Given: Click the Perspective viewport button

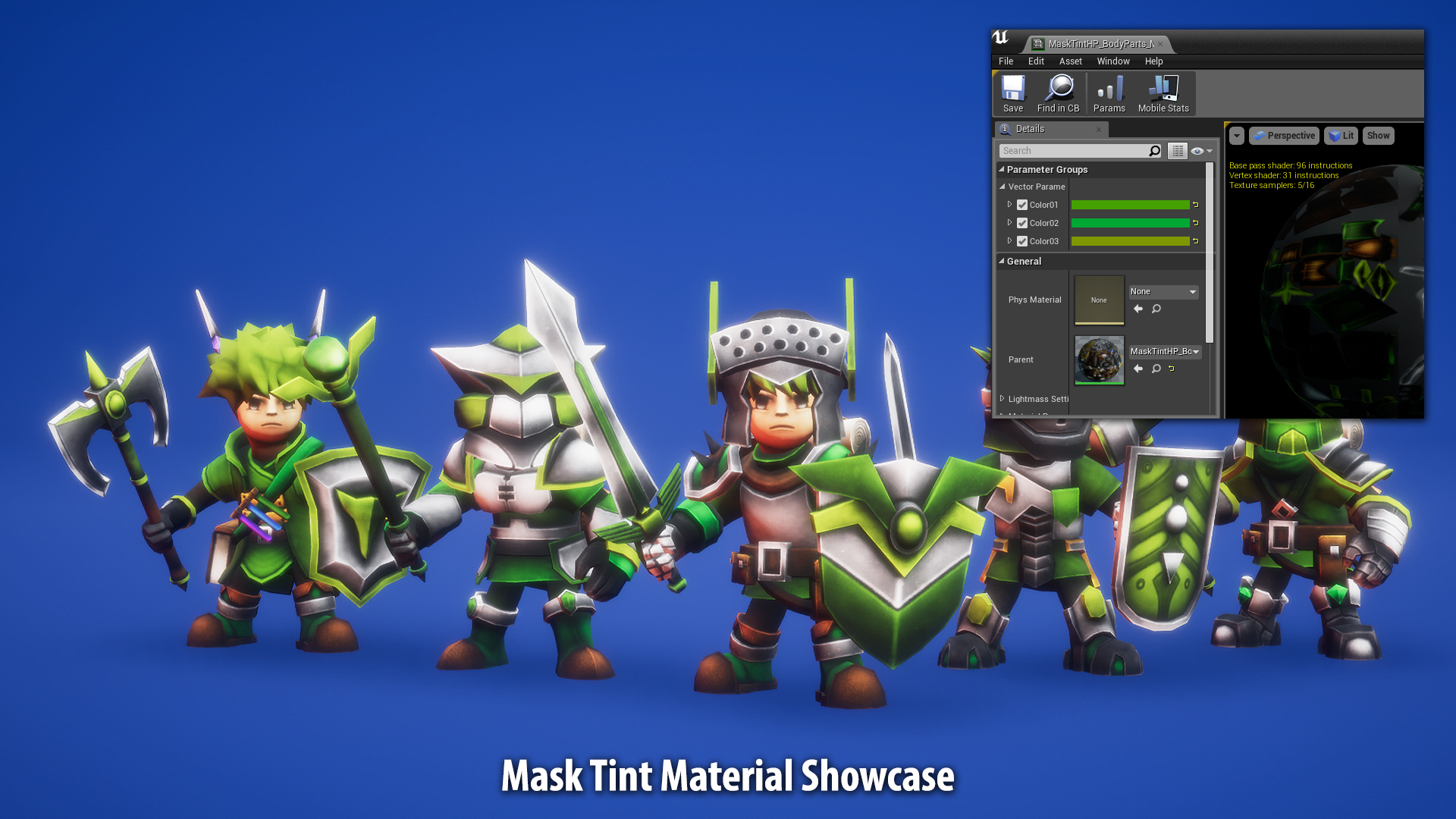Looking at the screenshot, I should [1284, 136].
